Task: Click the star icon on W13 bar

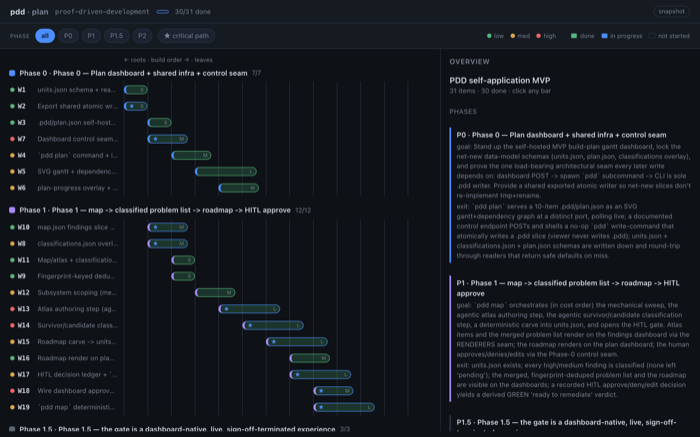Action: tap(226, 309)
